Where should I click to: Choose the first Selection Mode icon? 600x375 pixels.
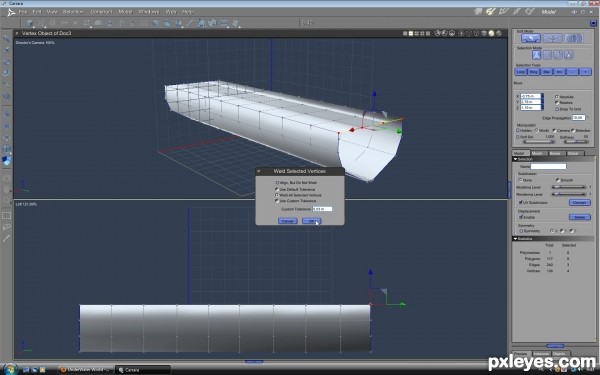pyautogui.click(x=536, y=55)
